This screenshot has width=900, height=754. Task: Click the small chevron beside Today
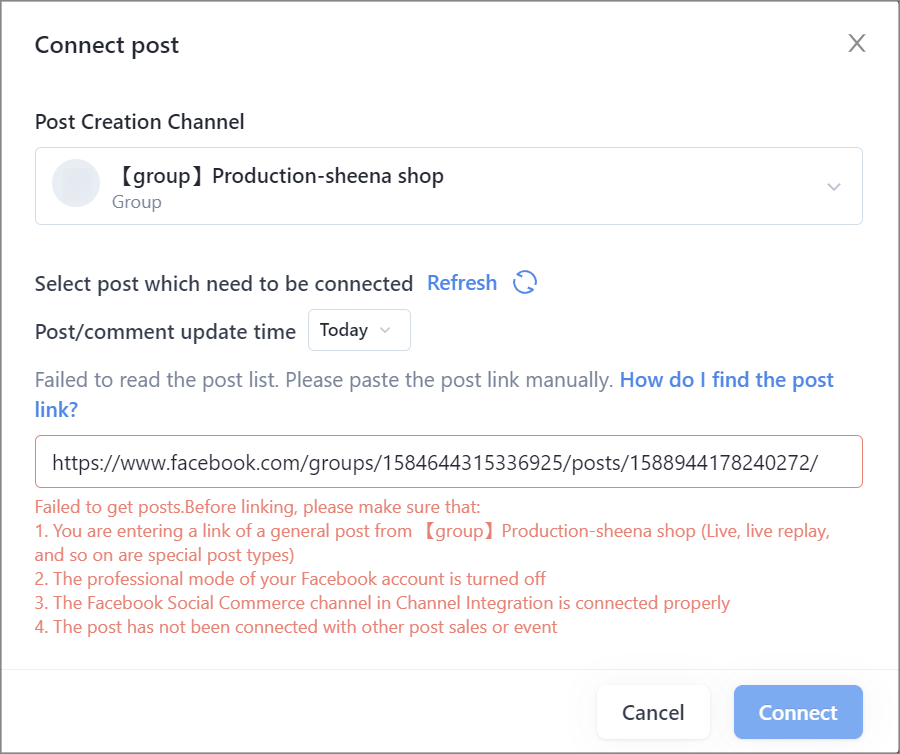[385, 330]
